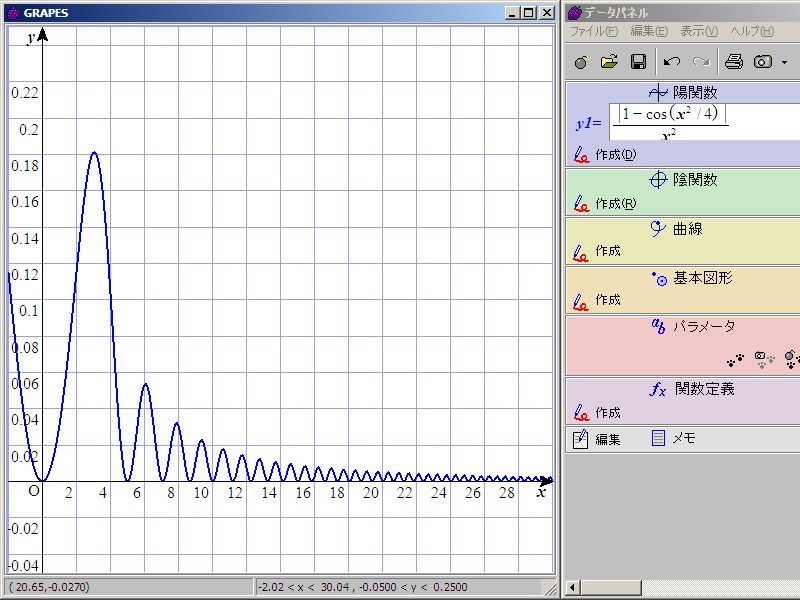
Task: Click 作成 under 曲線 section
Action: click(607, 251)
